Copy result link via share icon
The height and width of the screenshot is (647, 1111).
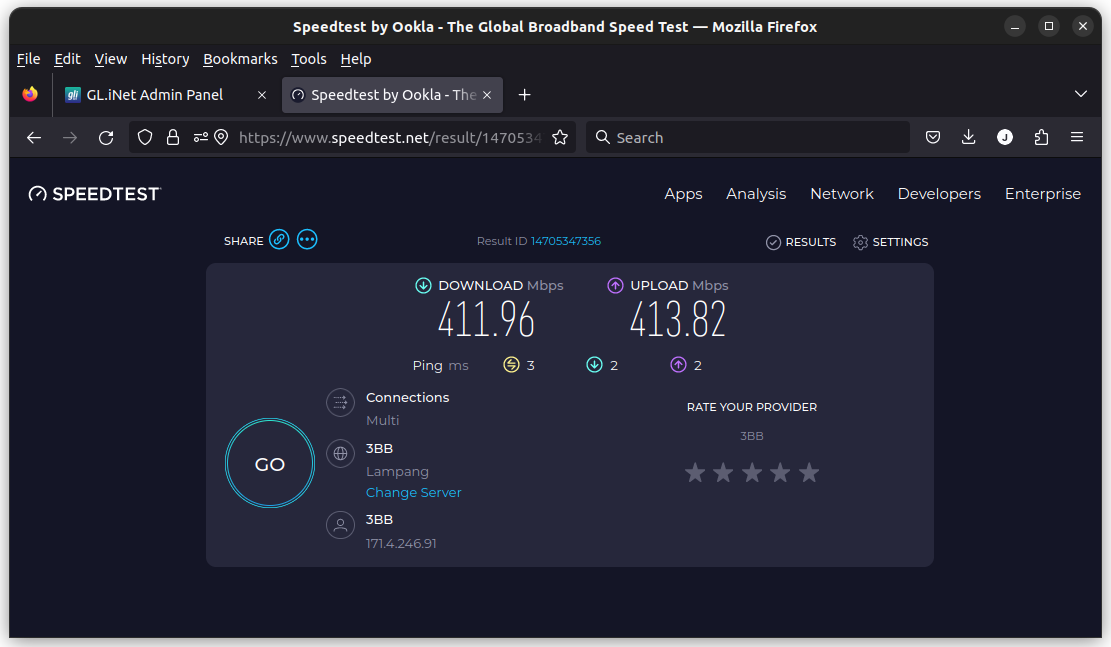point(279,240)
